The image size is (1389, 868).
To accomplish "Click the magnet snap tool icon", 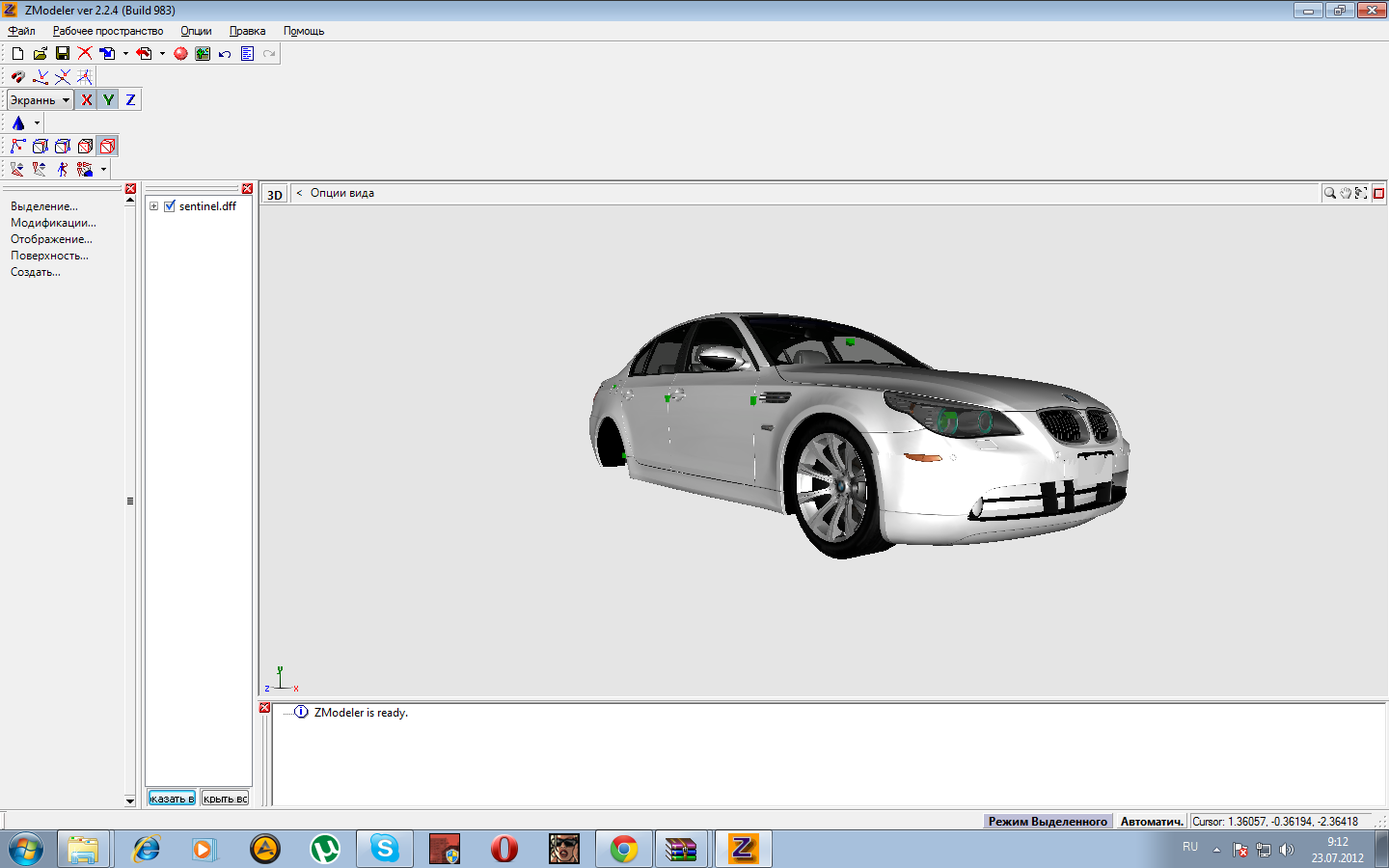I will pyautogui.click(x=17, y=77).
